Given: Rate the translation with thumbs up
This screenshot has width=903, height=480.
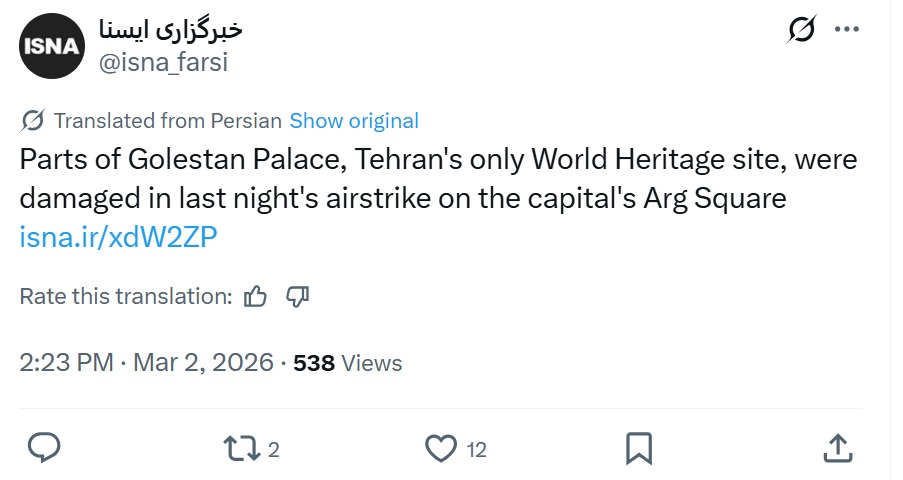Looking at the screenshot, I should [256, 296].
